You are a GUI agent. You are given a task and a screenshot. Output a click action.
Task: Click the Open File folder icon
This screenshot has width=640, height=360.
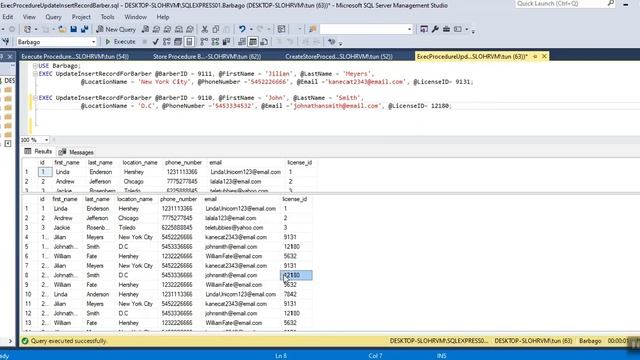[62, 29]
